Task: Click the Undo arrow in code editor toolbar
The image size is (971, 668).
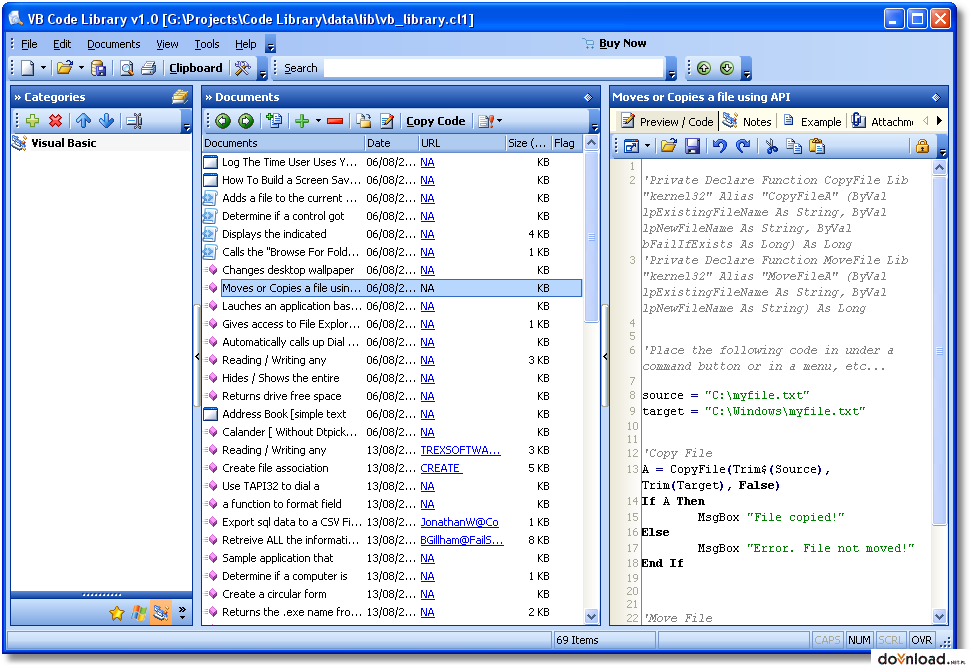Action: tap(720, 146)
